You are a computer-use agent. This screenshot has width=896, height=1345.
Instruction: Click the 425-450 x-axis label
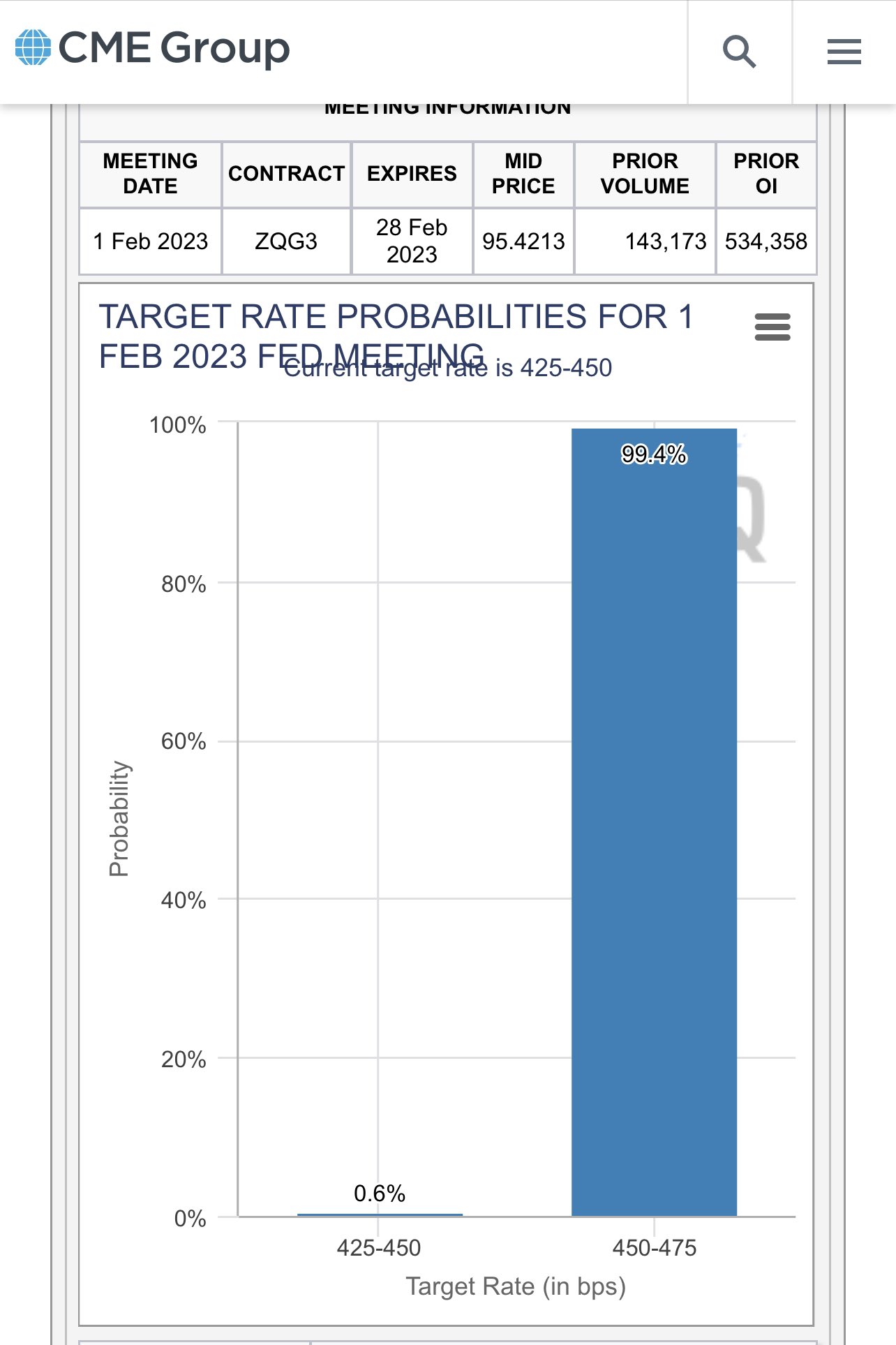379,1247
